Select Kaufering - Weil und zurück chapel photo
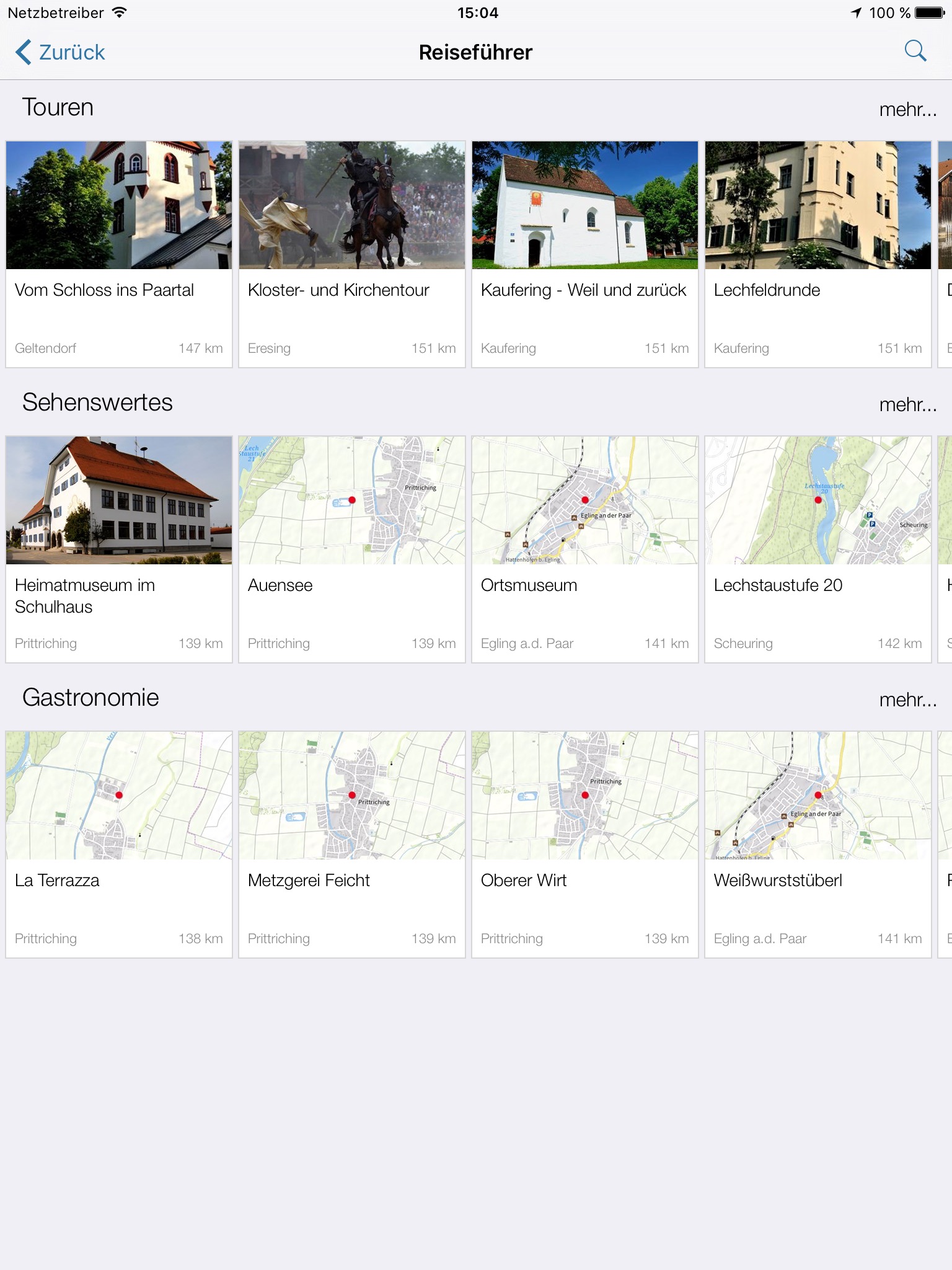This screenshot has width=952, height=1270. pyautogui.click(x=585, y=205)
